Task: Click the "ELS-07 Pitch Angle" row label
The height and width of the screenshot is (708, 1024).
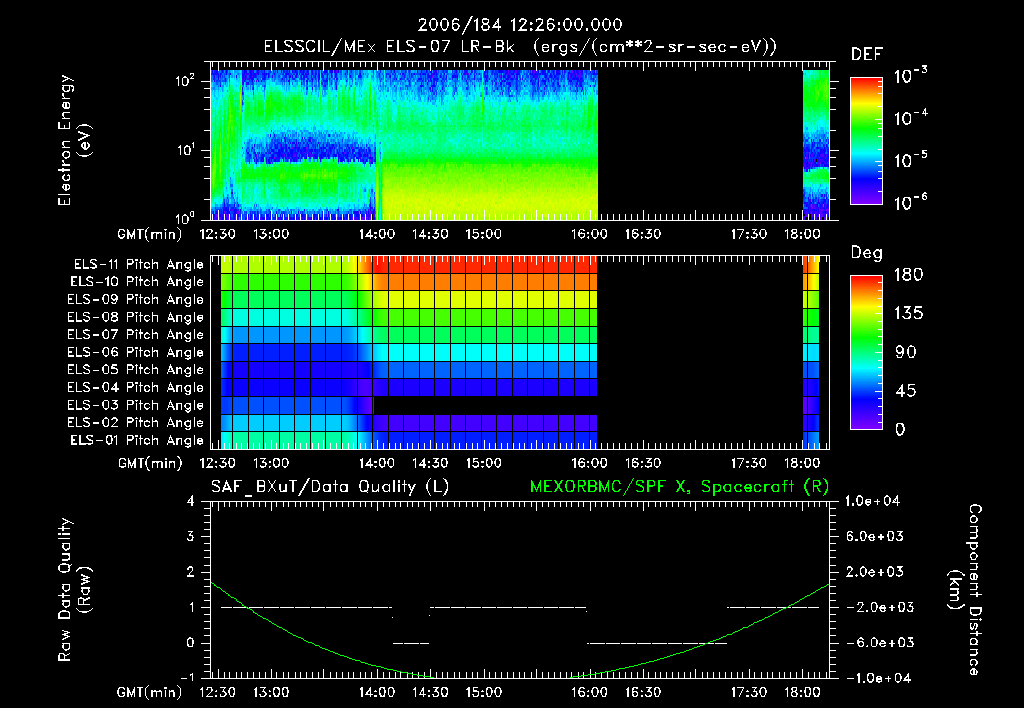Action: tap(135, 334)
